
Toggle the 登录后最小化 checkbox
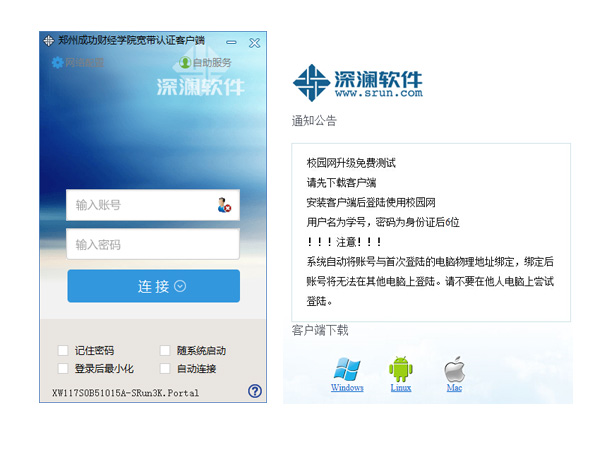[63, 368]
